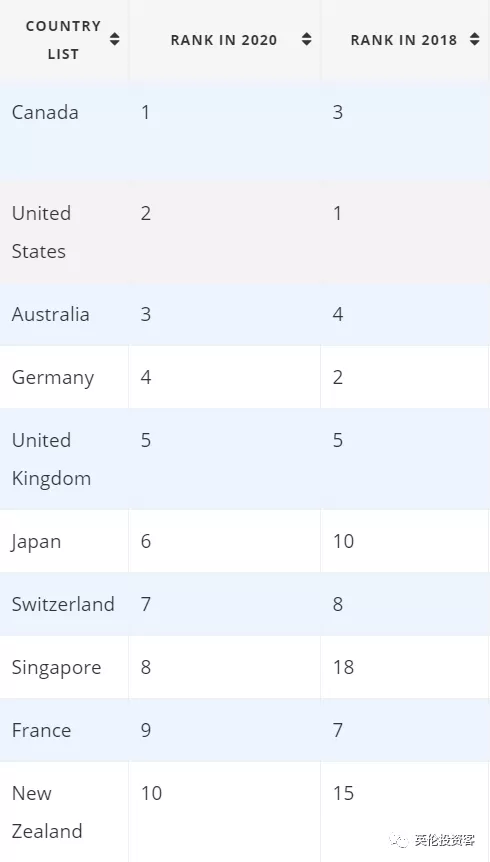
Task: Select the New Zealand cell
Action: click(64, 812)
